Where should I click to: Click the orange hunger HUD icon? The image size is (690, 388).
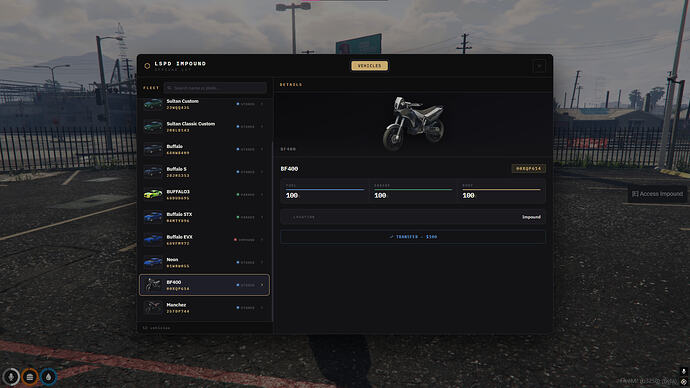[x=29, y=377]
